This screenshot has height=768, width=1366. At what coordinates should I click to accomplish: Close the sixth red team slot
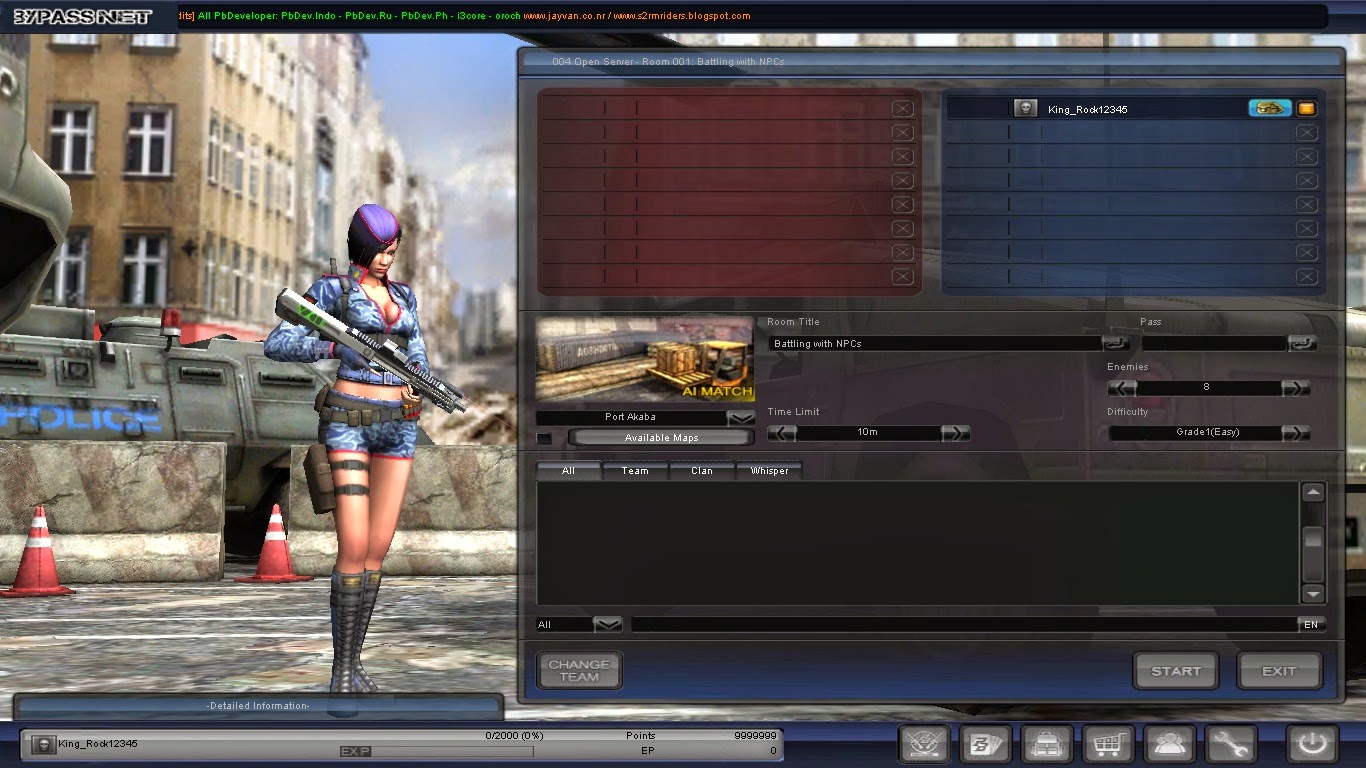pyautogui.click(x=902, y=228)
